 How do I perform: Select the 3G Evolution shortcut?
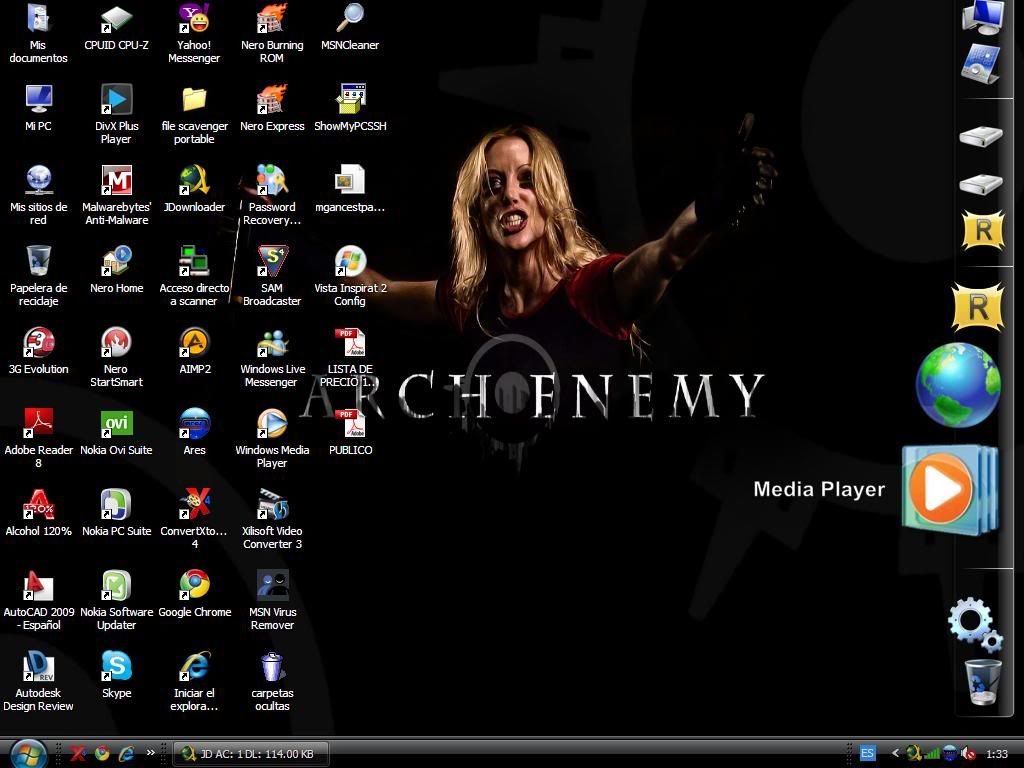39,351
